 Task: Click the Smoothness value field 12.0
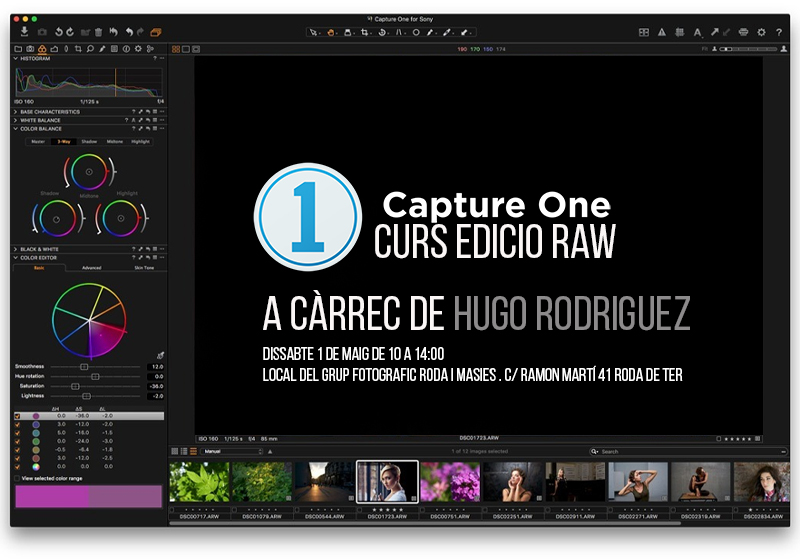[x=156, y=367]
